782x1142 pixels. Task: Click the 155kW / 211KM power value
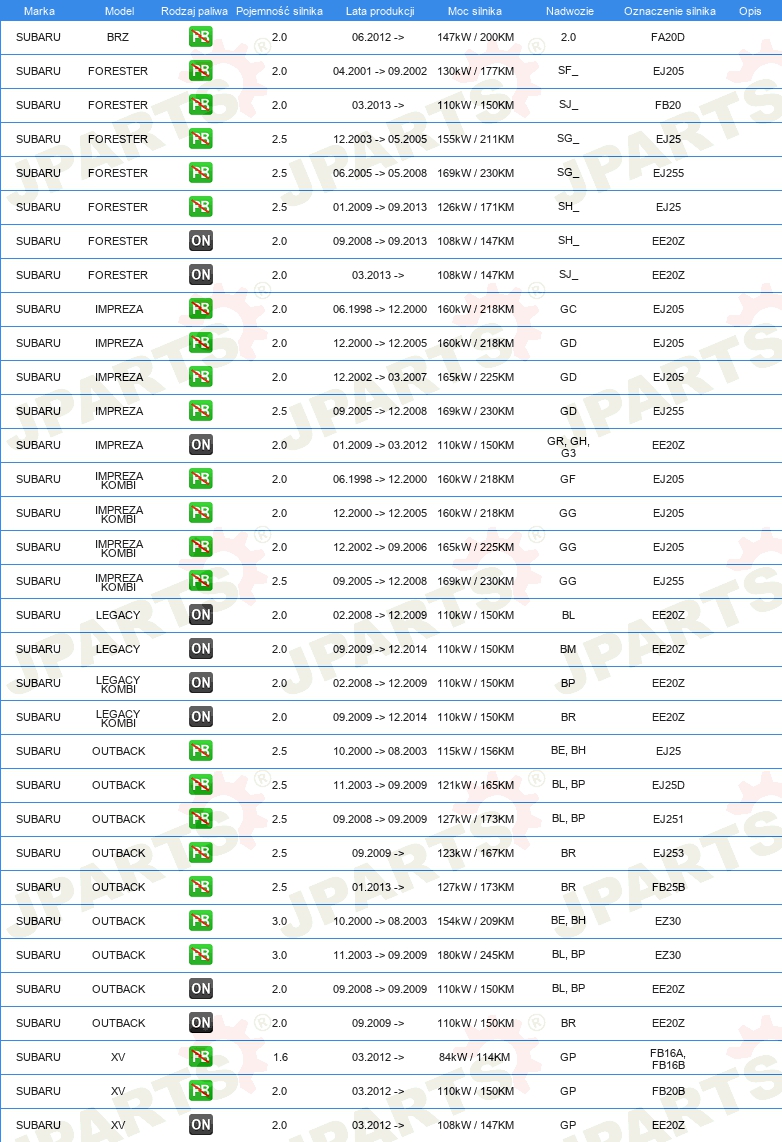[x=475, y=139]
